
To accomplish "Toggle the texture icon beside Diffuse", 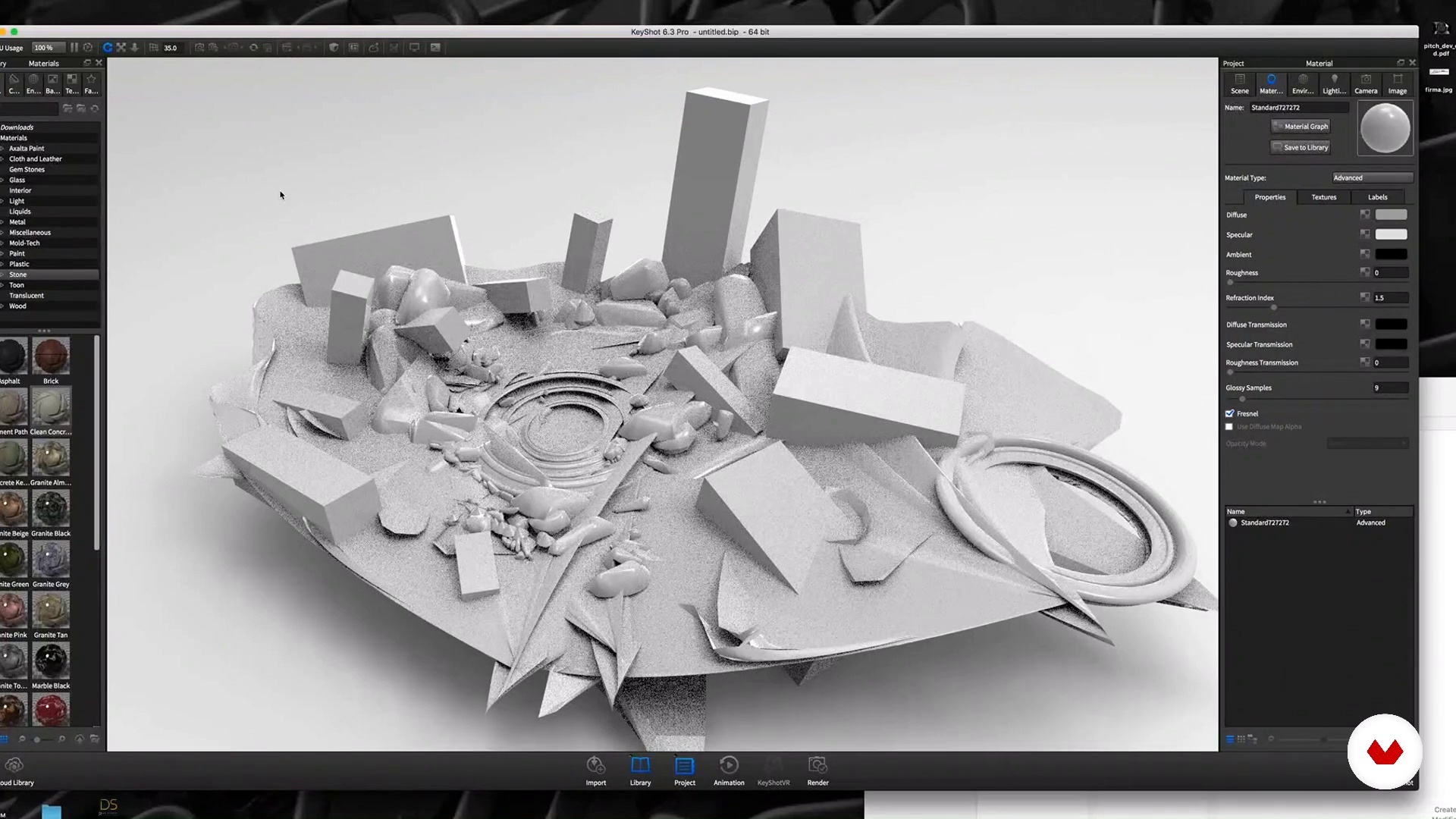I will [x=1365, y=215].
